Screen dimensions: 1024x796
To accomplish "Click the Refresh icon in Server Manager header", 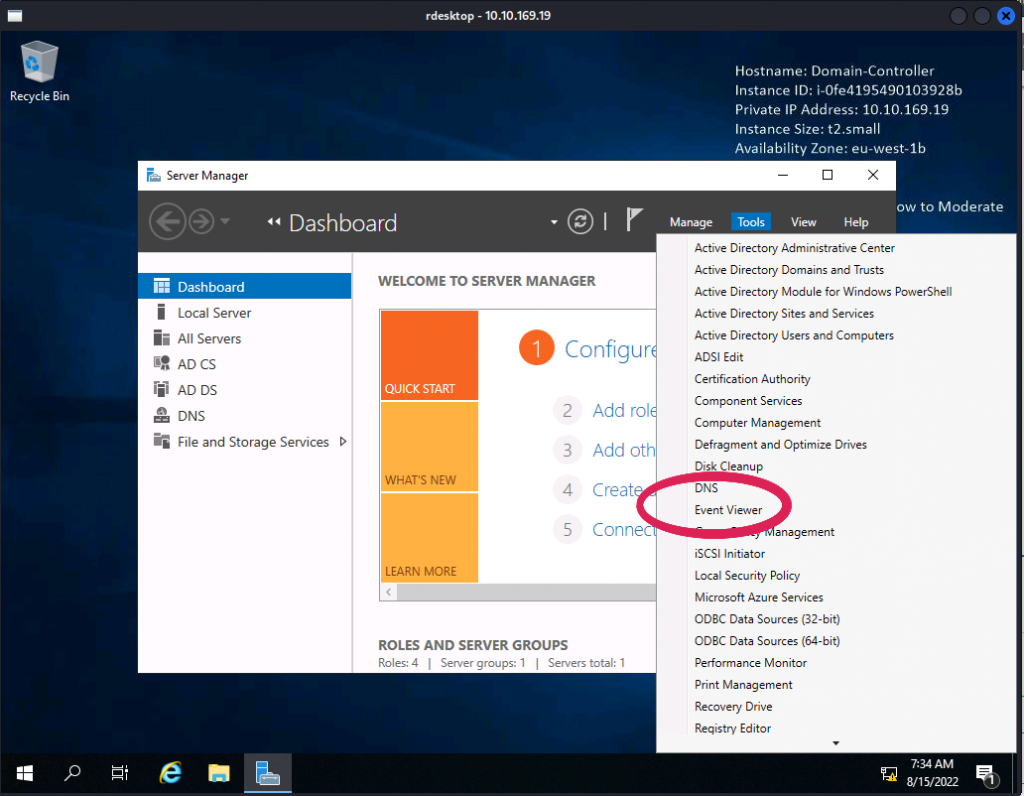I will [580, 222].
